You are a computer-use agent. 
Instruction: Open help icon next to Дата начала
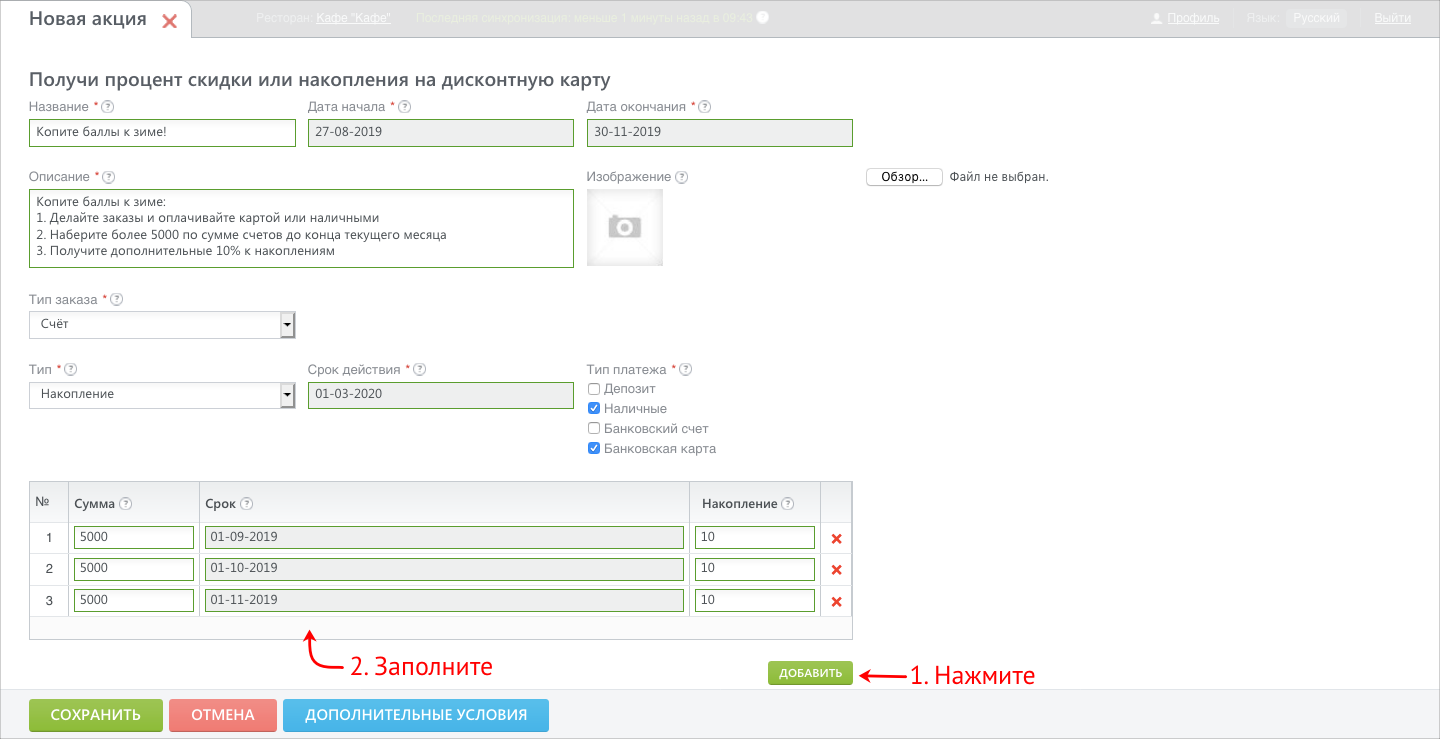coord(405,107)
